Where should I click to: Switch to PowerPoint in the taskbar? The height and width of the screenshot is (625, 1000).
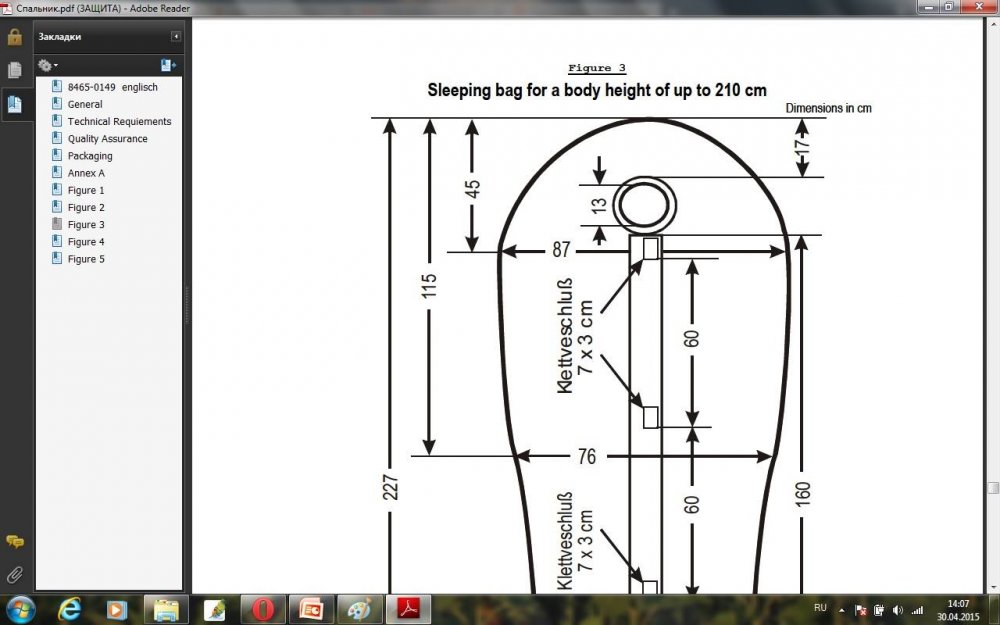click(310, 608)
